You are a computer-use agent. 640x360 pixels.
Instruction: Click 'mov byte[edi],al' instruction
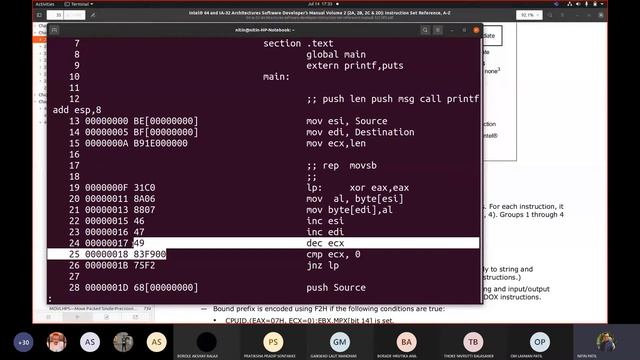349,210
